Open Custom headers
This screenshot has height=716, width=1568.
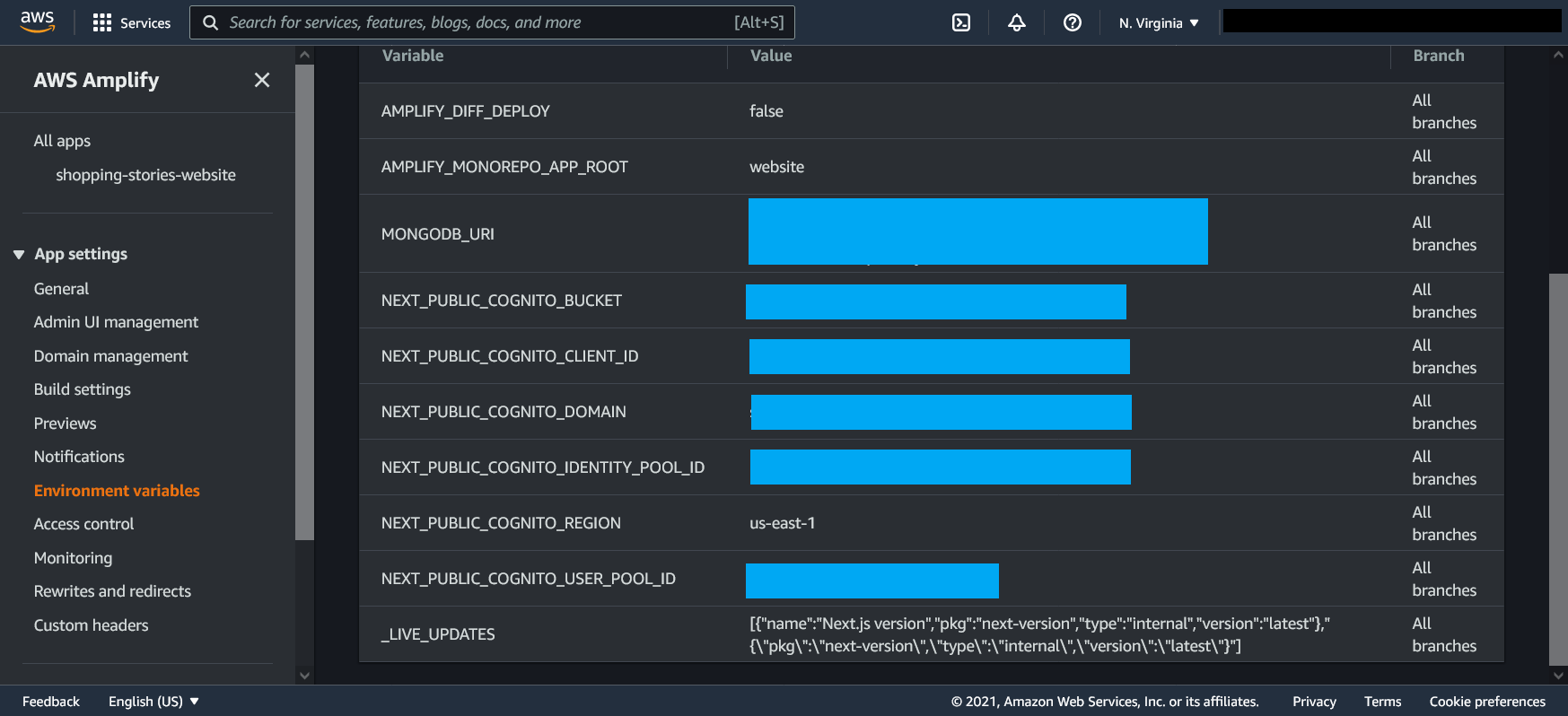(91, 625)
